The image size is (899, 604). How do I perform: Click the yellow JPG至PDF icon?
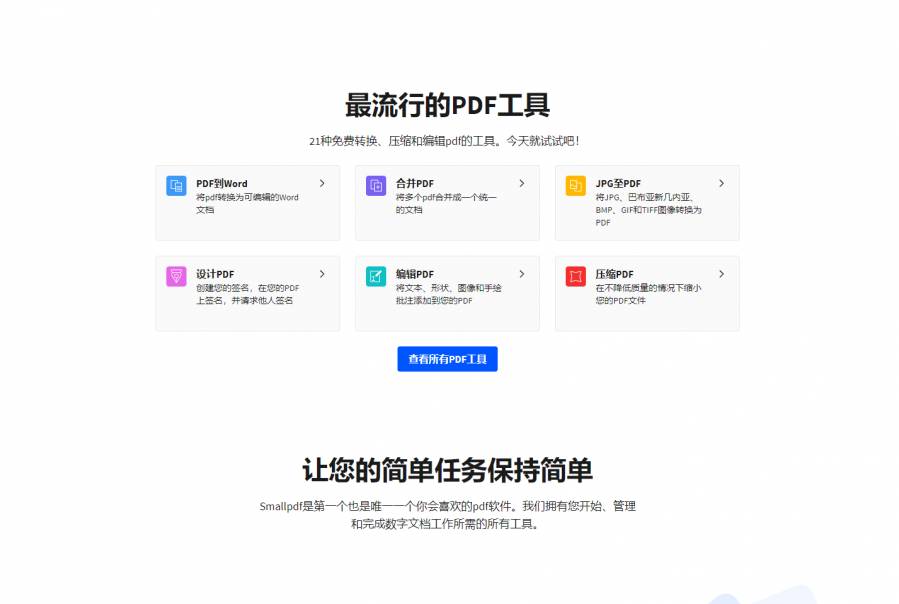coord(576,186)
